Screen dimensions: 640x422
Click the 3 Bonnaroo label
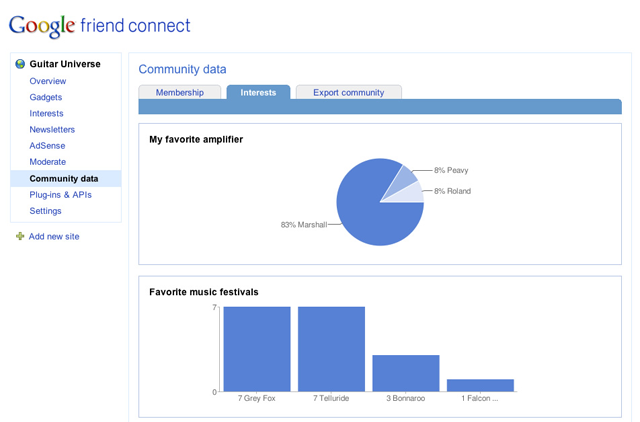coord(406,398)
